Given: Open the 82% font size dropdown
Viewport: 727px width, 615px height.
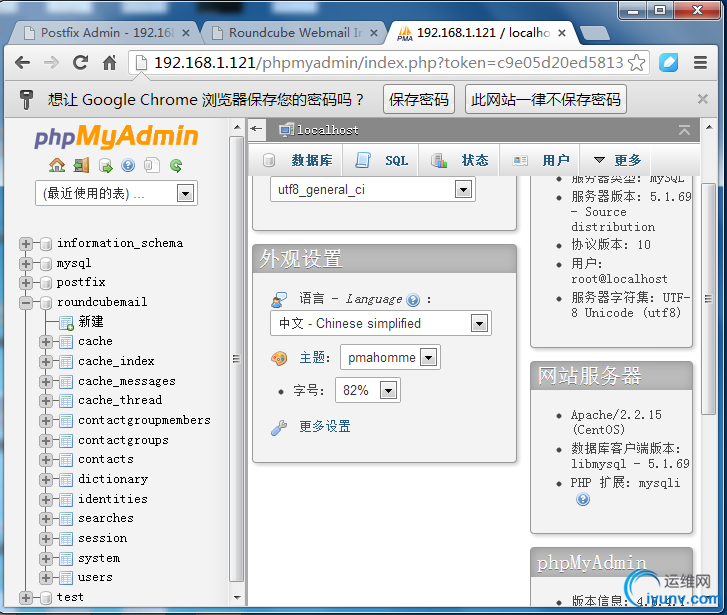Looking at the screenshot, I should click(368, 390).
